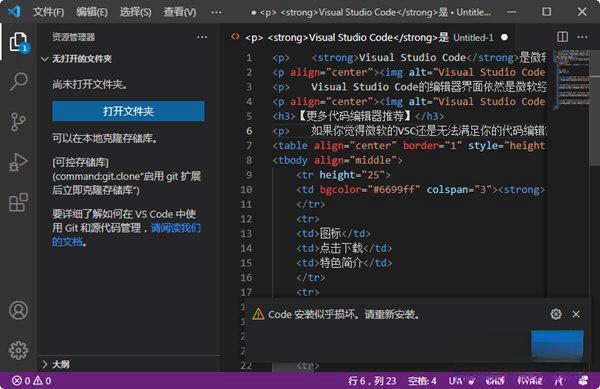Close the unsaved Untitled-1 tab dot
This screenshot has height=389, width=600.
click(504, 37)
